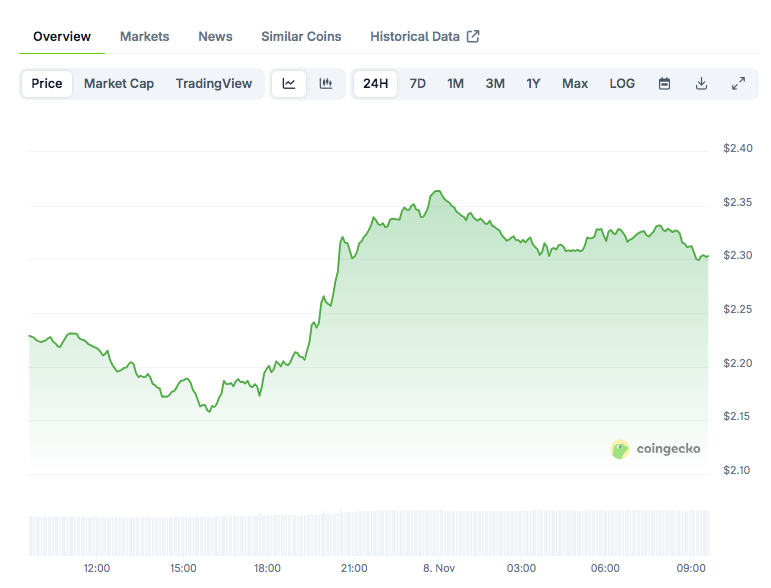Expand chart to fullscreen
This screenshot has width=771, height=588.
[x=738, y=84]
